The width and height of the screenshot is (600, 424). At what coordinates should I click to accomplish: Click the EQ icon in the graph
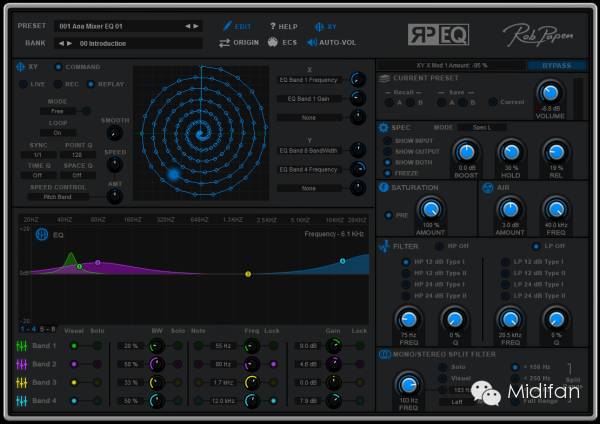point(42,234)
